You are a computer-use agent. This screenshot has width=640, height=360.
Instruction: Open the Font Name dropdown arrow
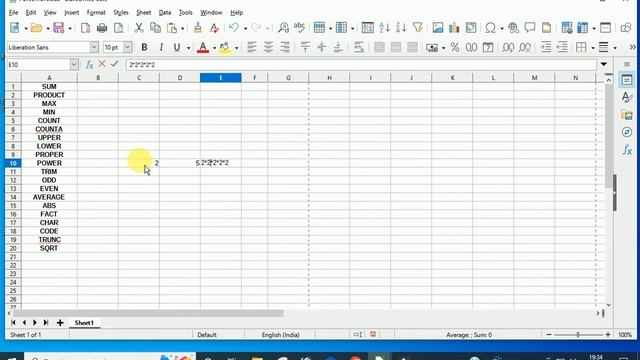(94, 47)
